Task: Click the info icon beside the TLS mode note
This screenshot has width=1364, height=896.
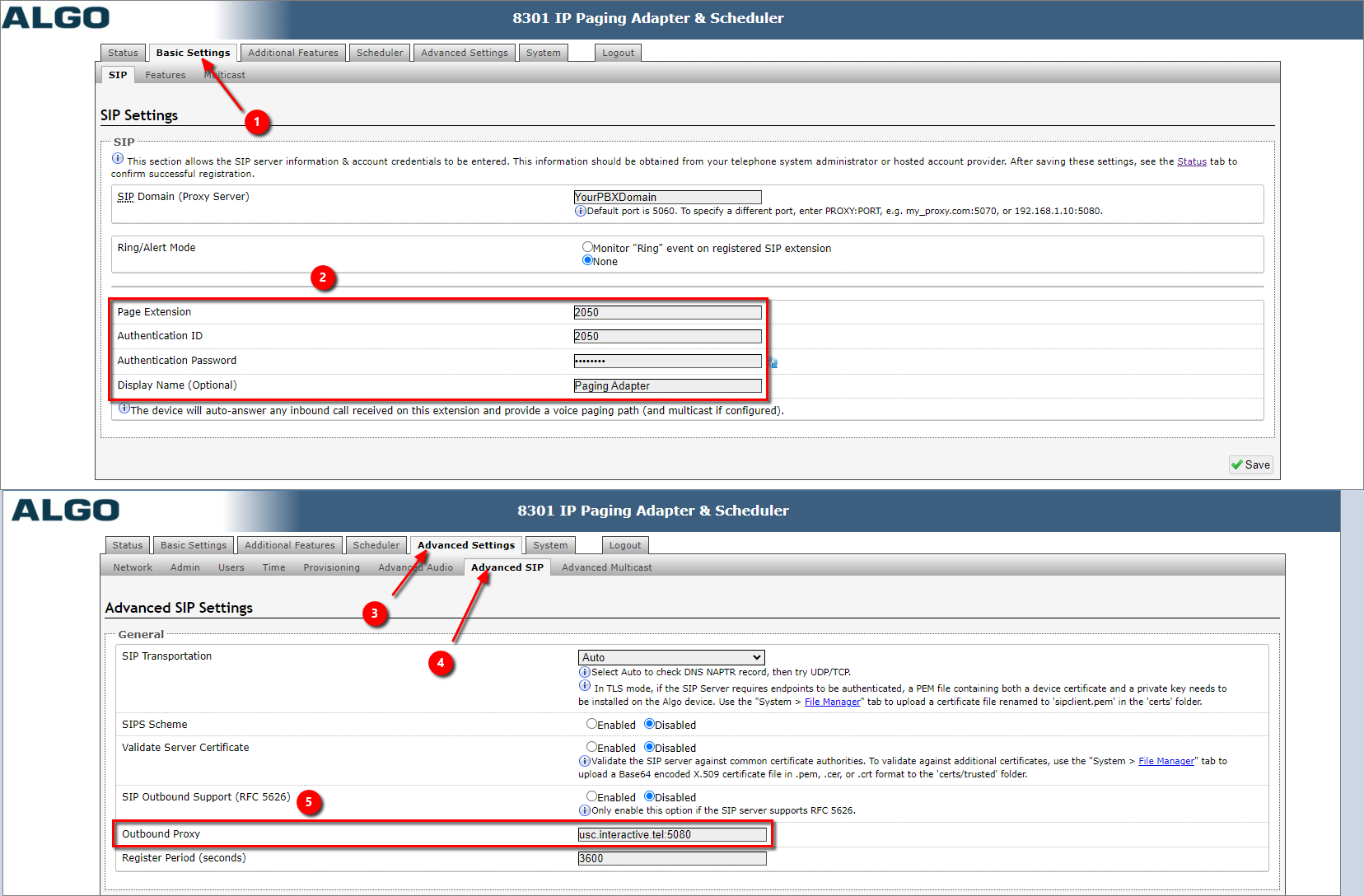Action: [584, 686]
